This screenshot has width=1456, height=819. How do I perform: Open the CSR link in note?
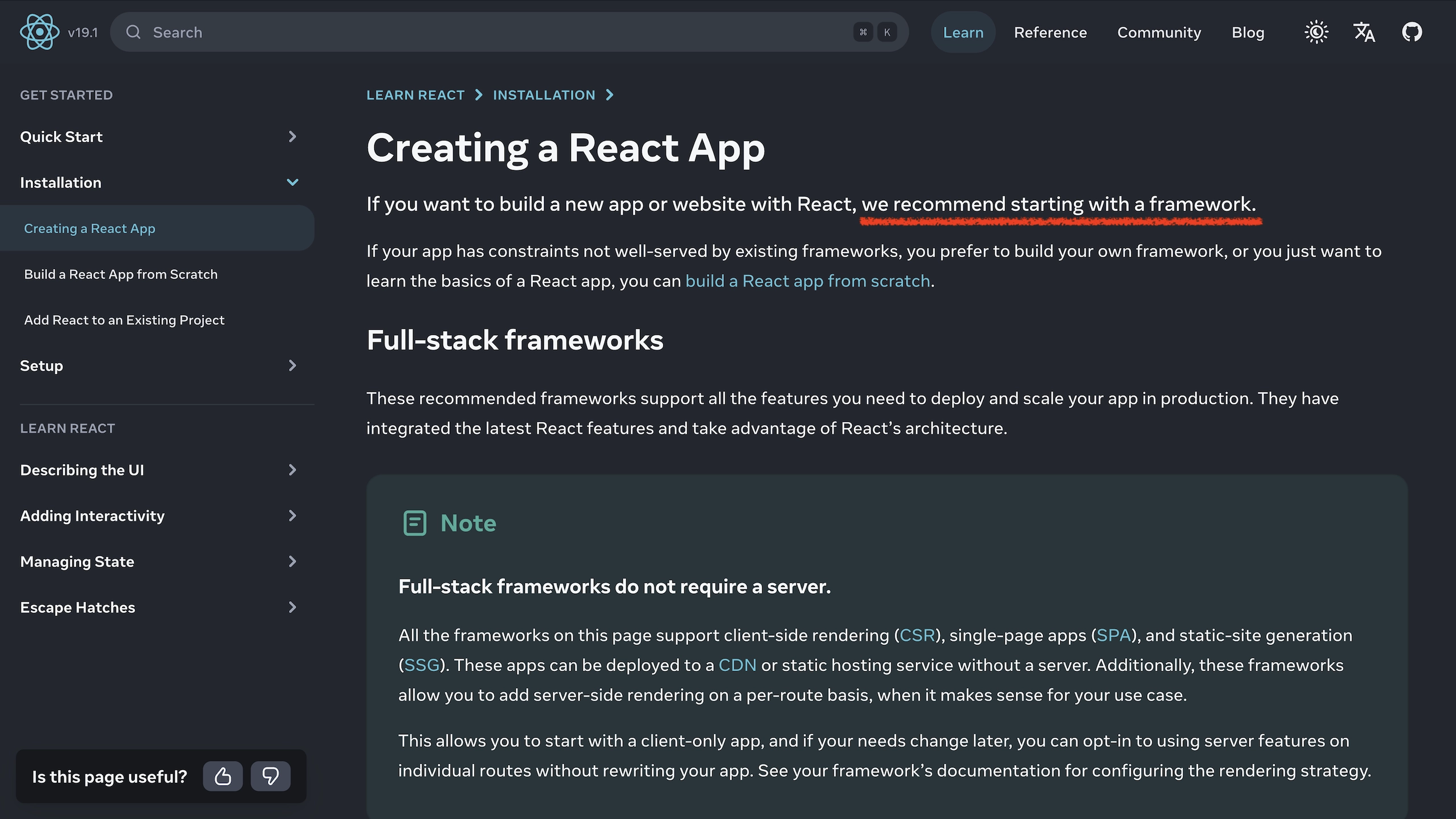point(917,635)
